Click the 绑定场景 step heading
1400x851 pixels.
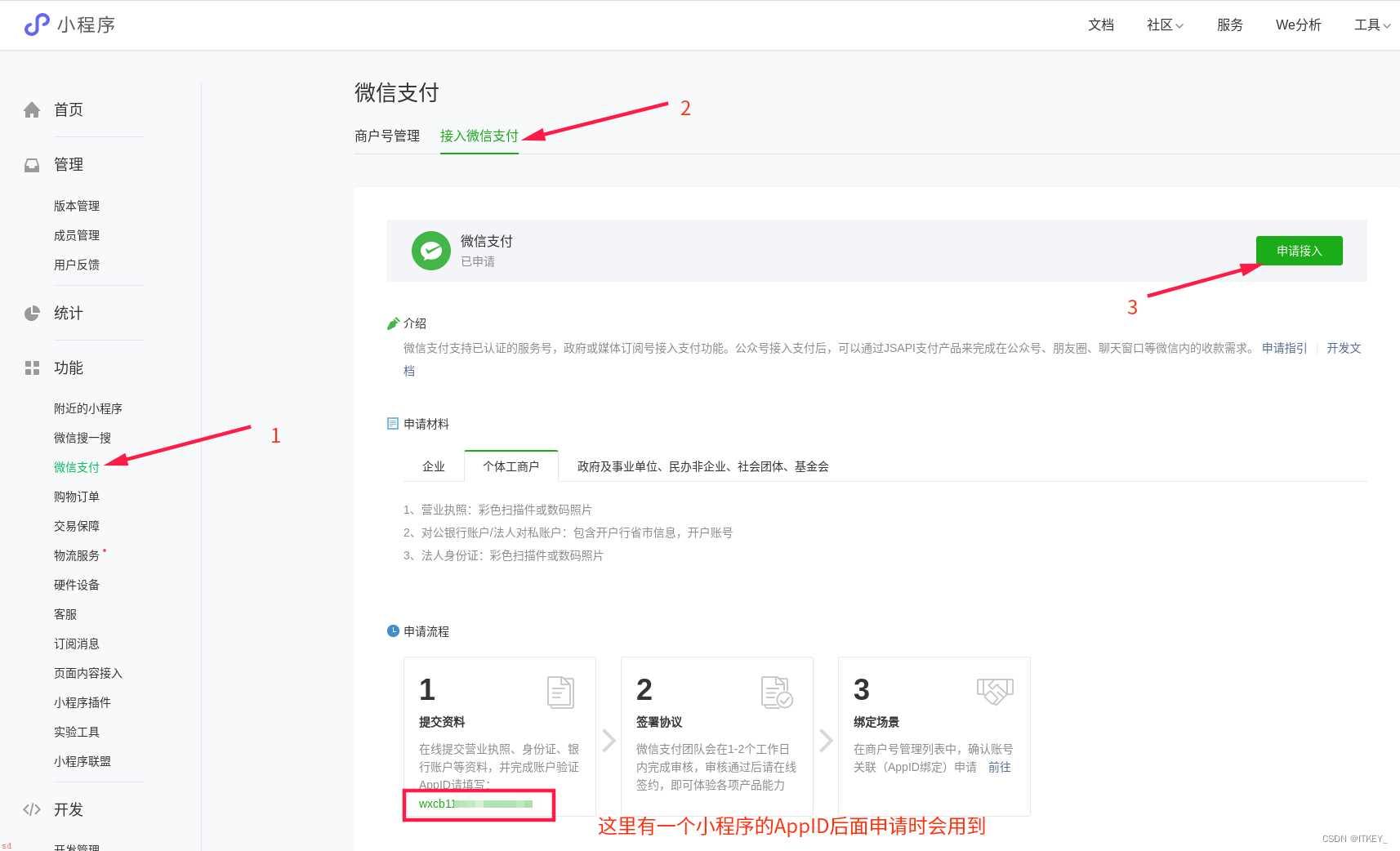tap(876, 722)
